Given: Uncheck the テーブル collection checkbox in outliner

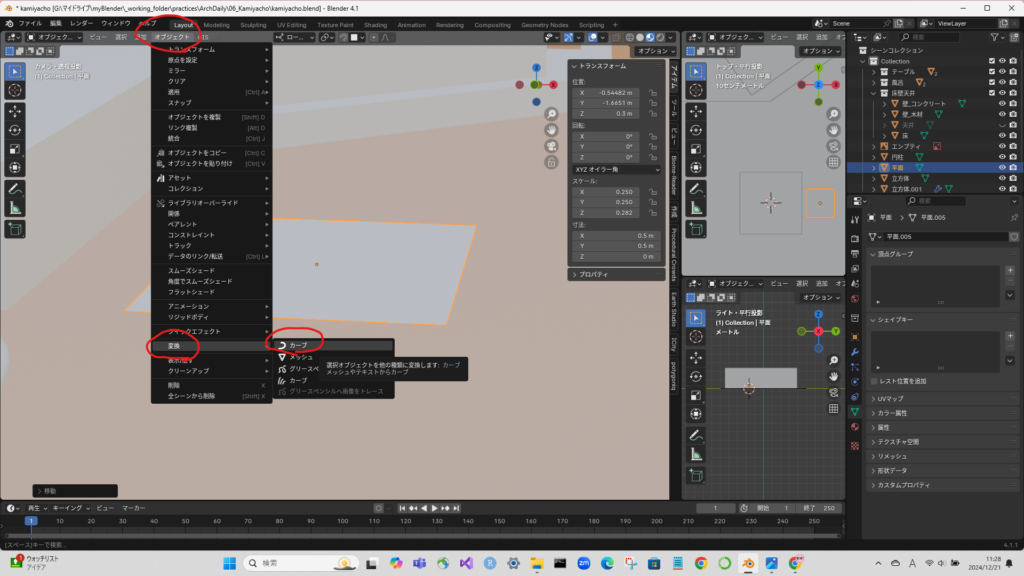Looking at the screenshot, I should pos(990,72).
